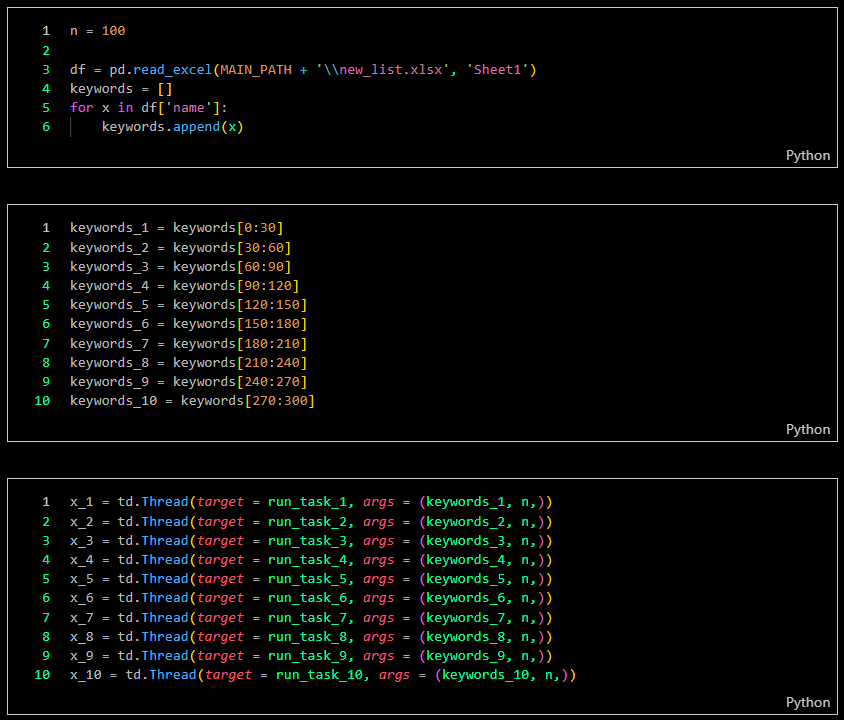The height and width of the screenshot is (720, 844).
Task: Click the line "keywords_8 = keywords[210:240]"
Action: pyautogui.click(x=188, y=363)
